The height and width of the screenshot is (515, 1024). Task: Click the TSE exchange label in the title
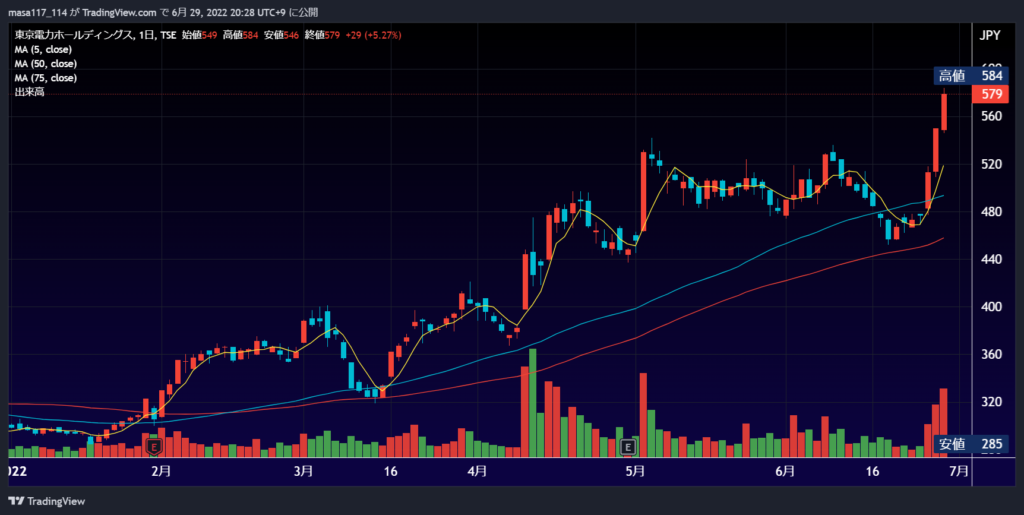[168, 36]
